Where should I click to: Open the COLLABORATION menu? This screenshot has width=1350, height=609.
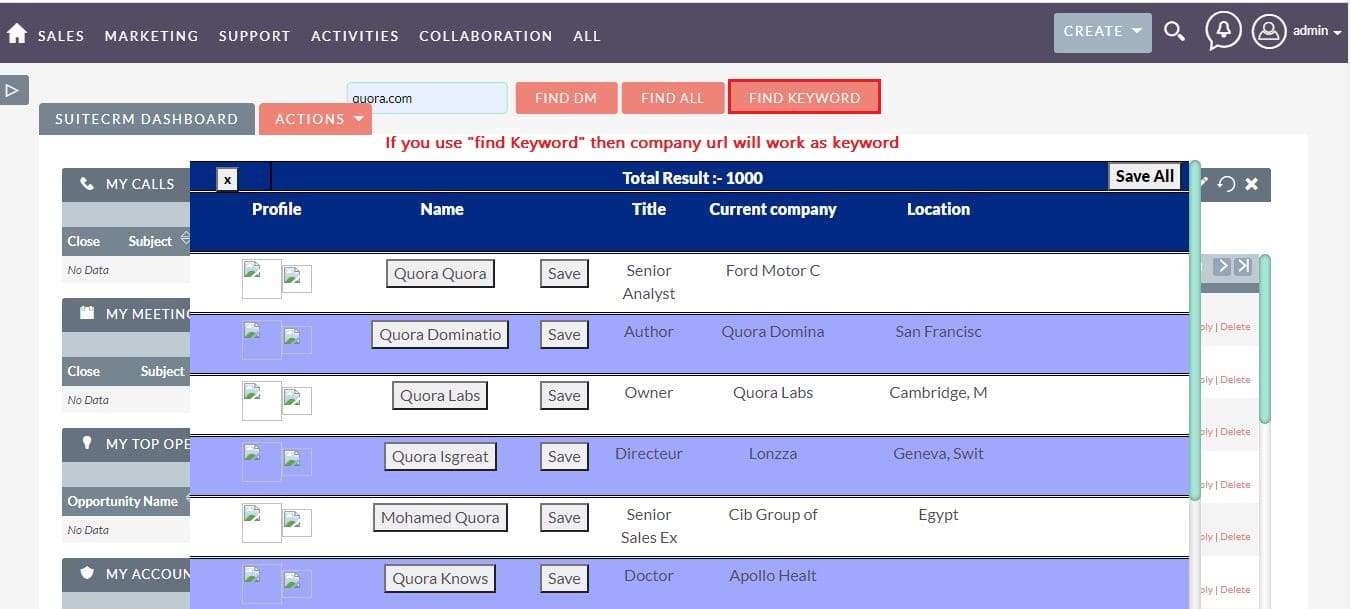(x=486, y=36)
